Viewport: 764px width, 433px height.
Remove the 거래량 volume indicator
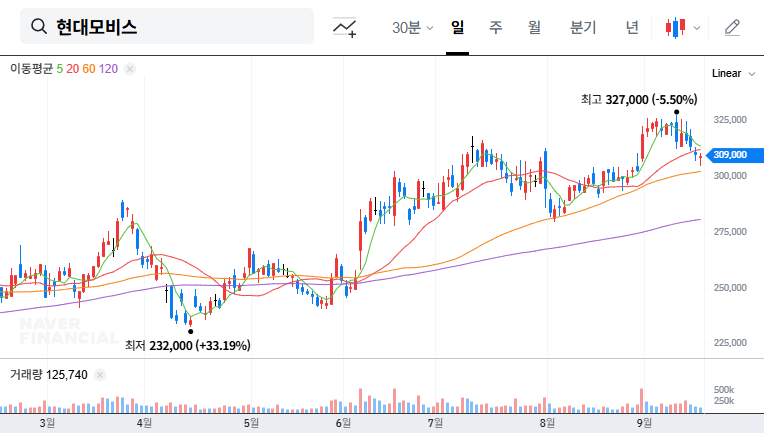tap(100, 375)
